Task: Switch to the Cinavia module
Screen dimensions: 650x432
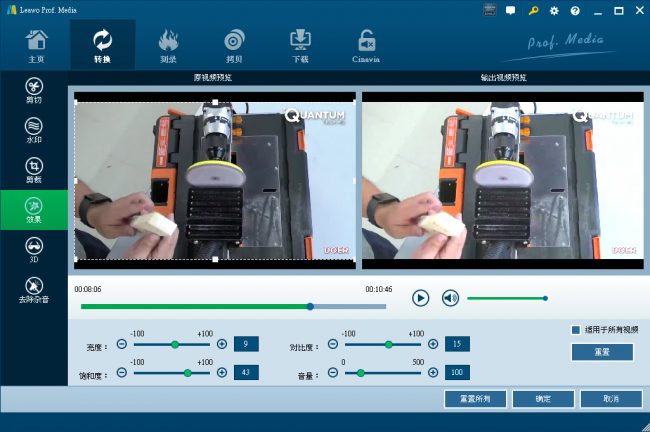Action: coord(367,45)
